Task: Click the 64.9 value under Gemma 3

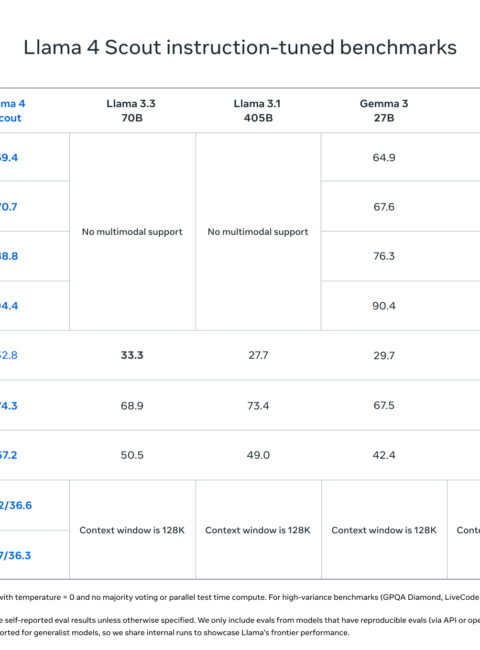Action: coord(384,158)
